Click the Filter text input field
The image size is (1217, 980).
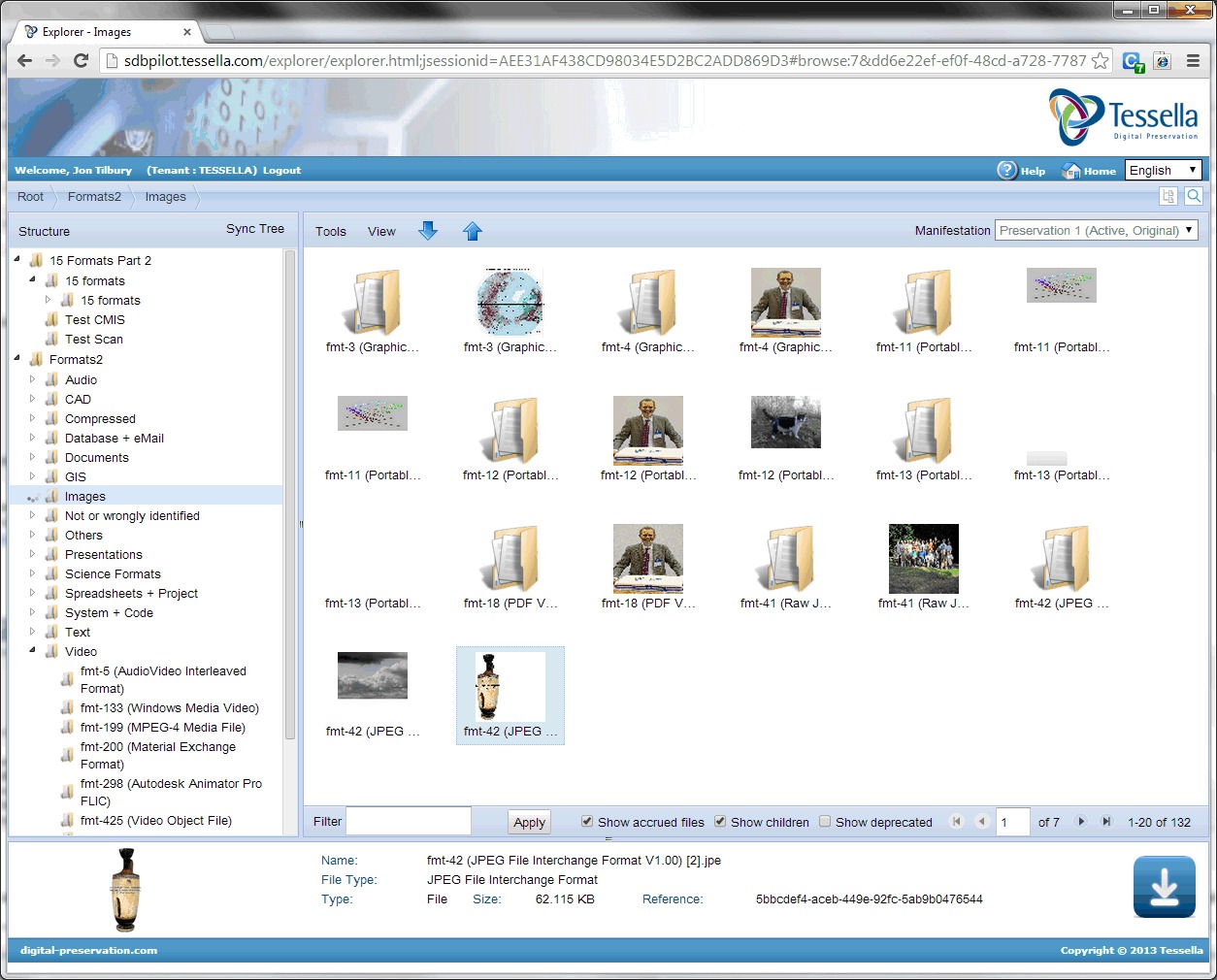coord(409,822)
